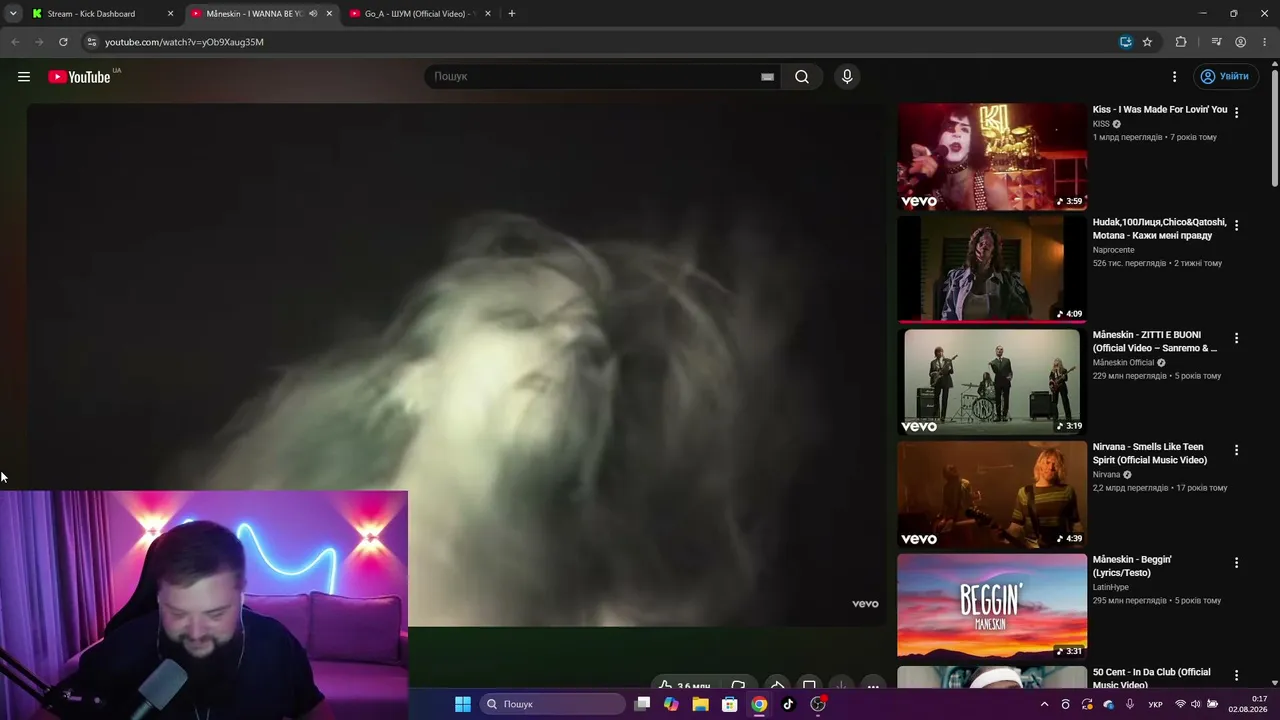Open the Måneskin - ZITTI E BUONI title
1280x720 pixels.
click(x=1156, y=341)
